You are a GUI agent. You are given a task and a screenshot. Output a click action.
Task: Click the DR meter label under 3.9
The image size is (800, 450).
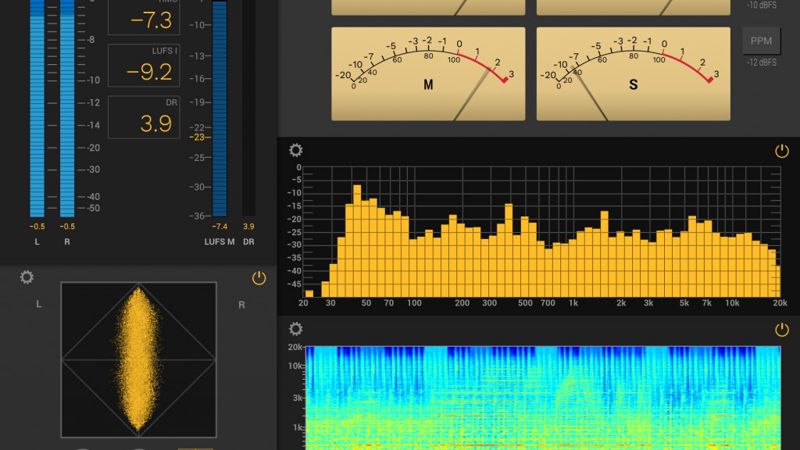pyautogui.click(x=248, y=242)
